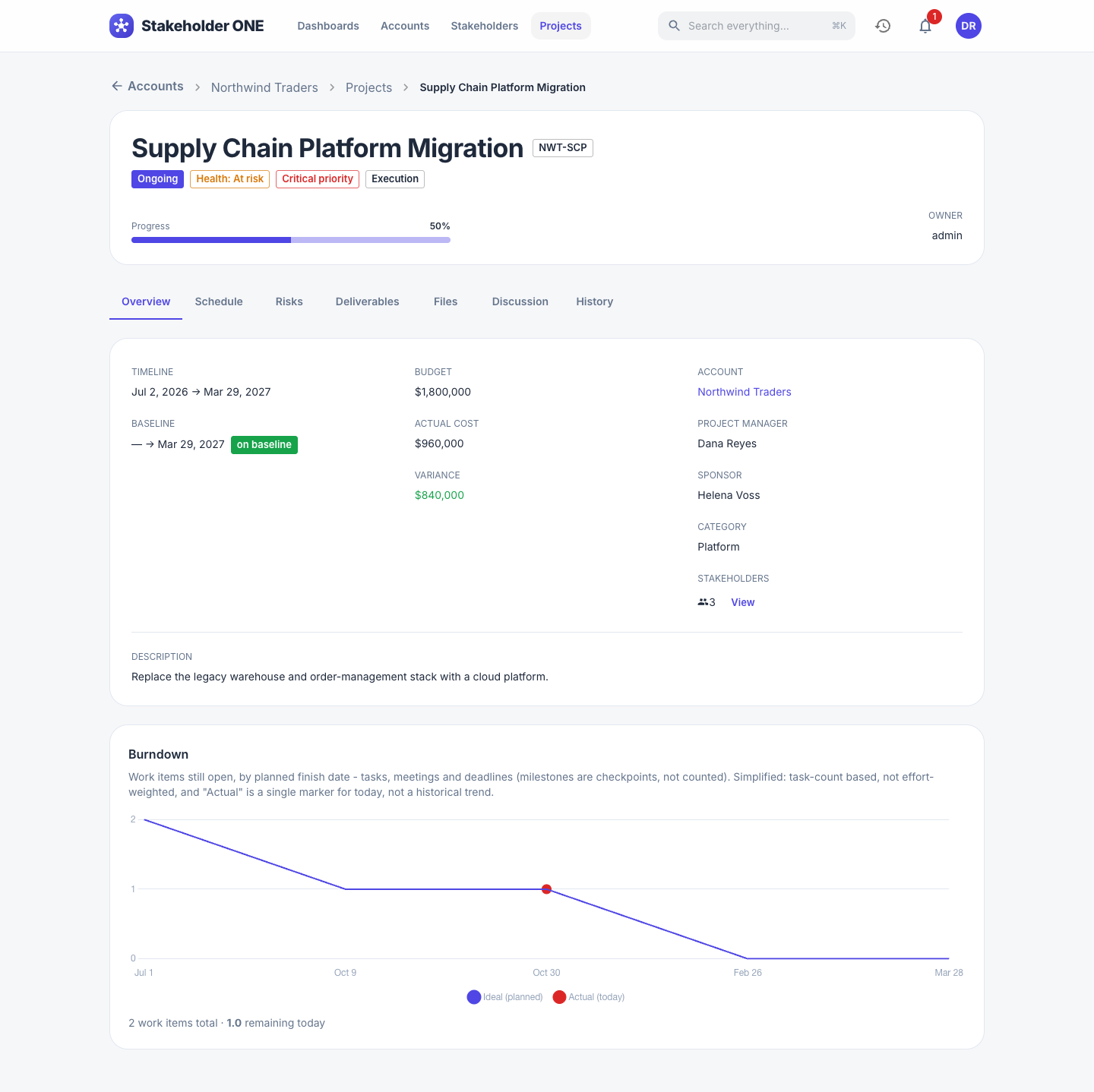Go to Northwind Traders breadcrumb
This screenshot has width=1094, height=1092.
264,87
